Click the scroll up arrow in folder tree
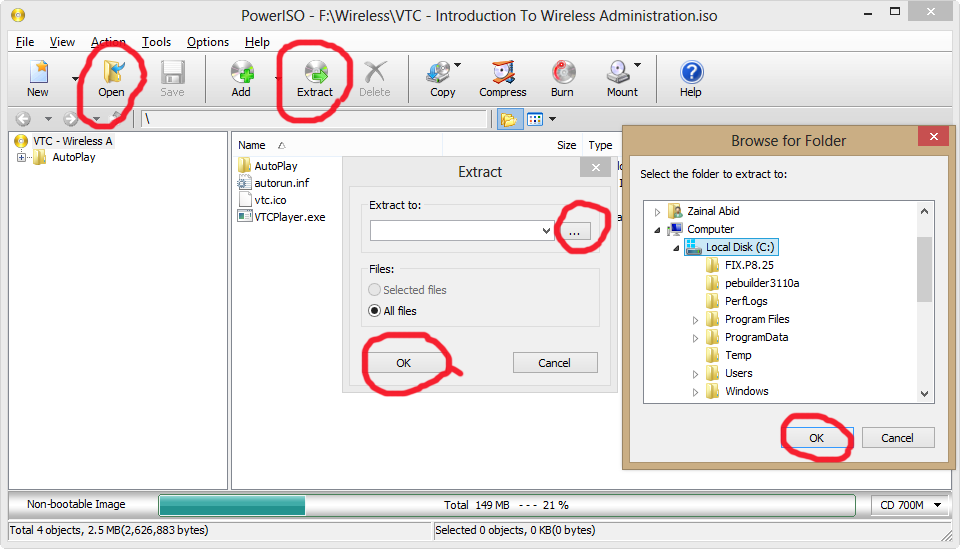Image resolution: width=960 pixels, height=549 pixels. click(x=924, y=211)
